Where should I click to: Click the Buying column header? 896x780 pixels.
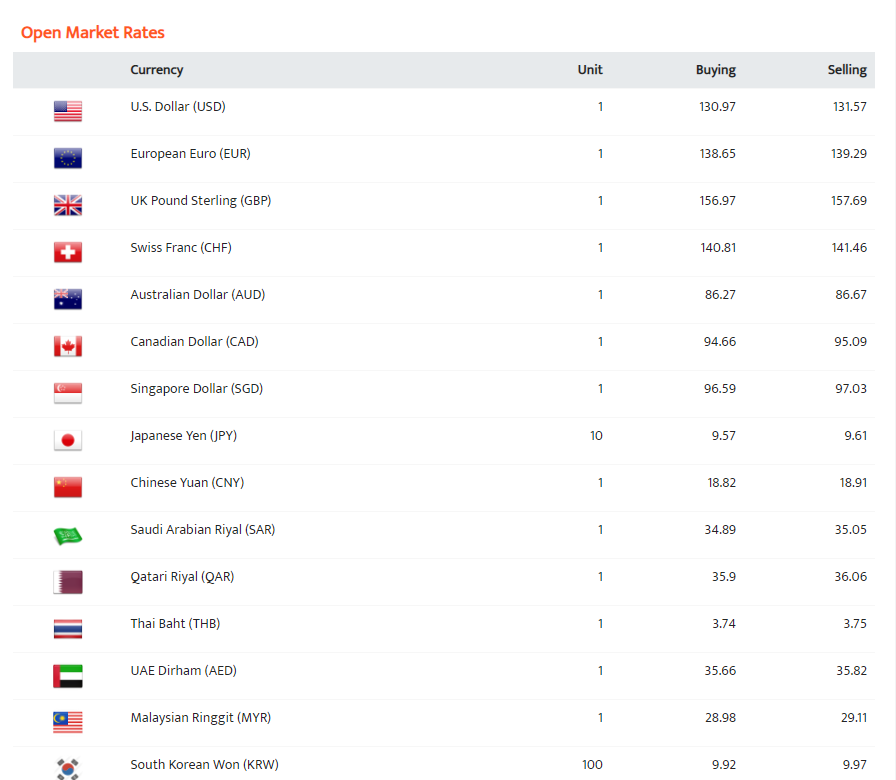(715, 70)
